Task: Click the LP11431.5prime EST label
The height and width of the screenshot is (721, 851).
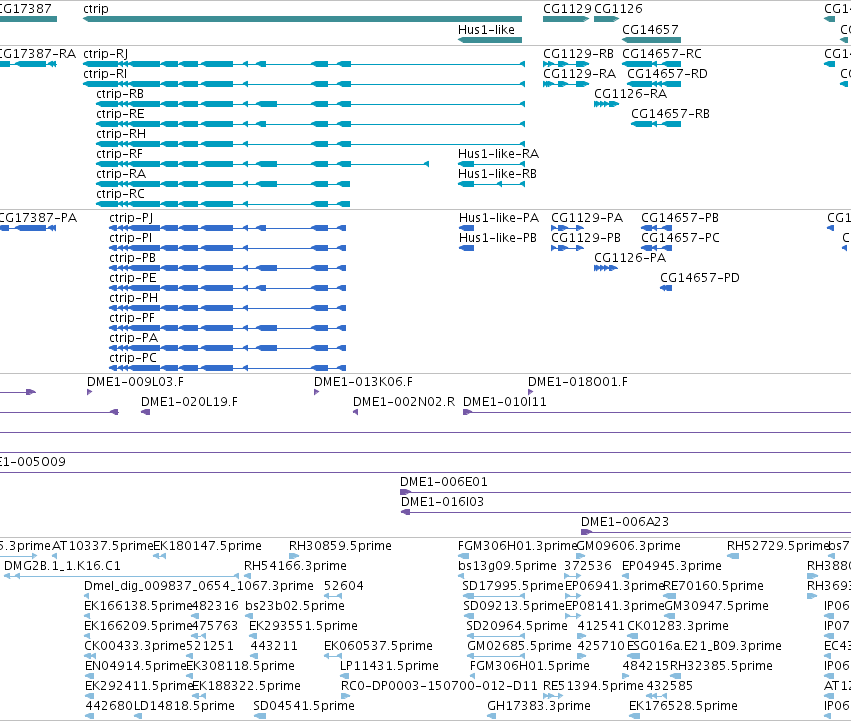Action: (389, 667)
